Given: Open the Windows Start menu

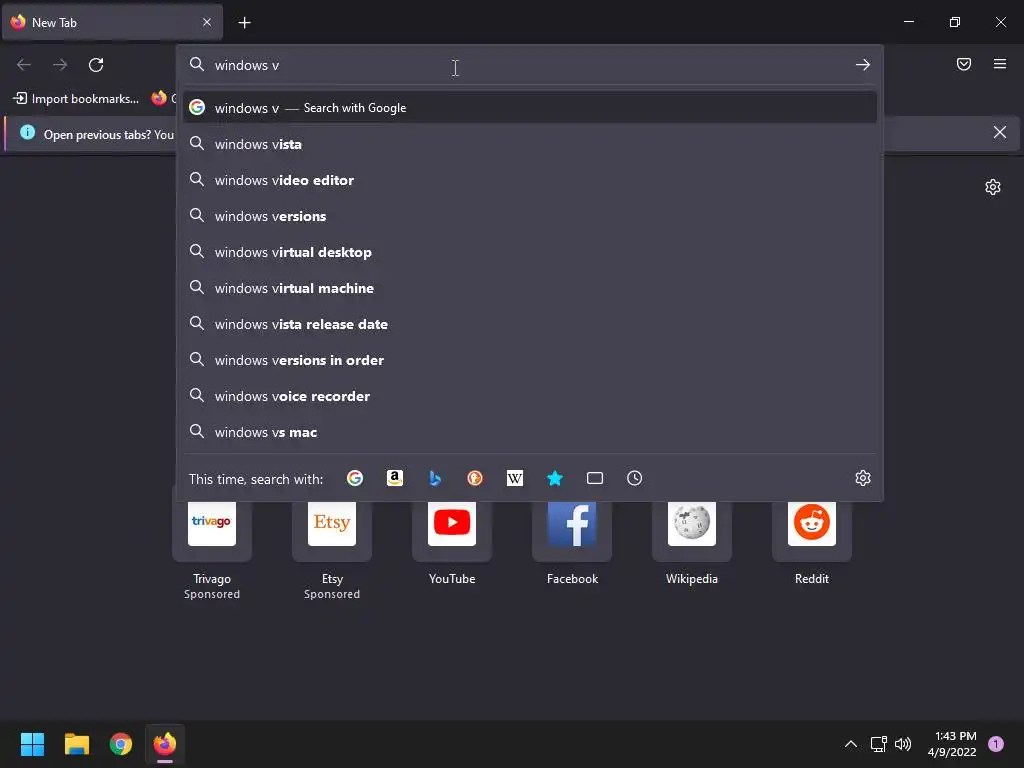Looking at the screenshot, I should 32,744.
